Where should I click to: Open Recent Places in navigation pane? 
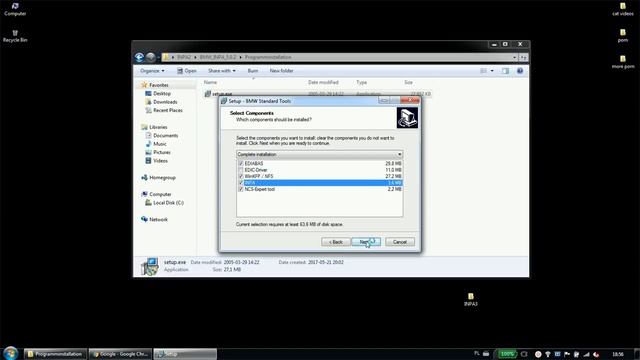coord(167,111)
